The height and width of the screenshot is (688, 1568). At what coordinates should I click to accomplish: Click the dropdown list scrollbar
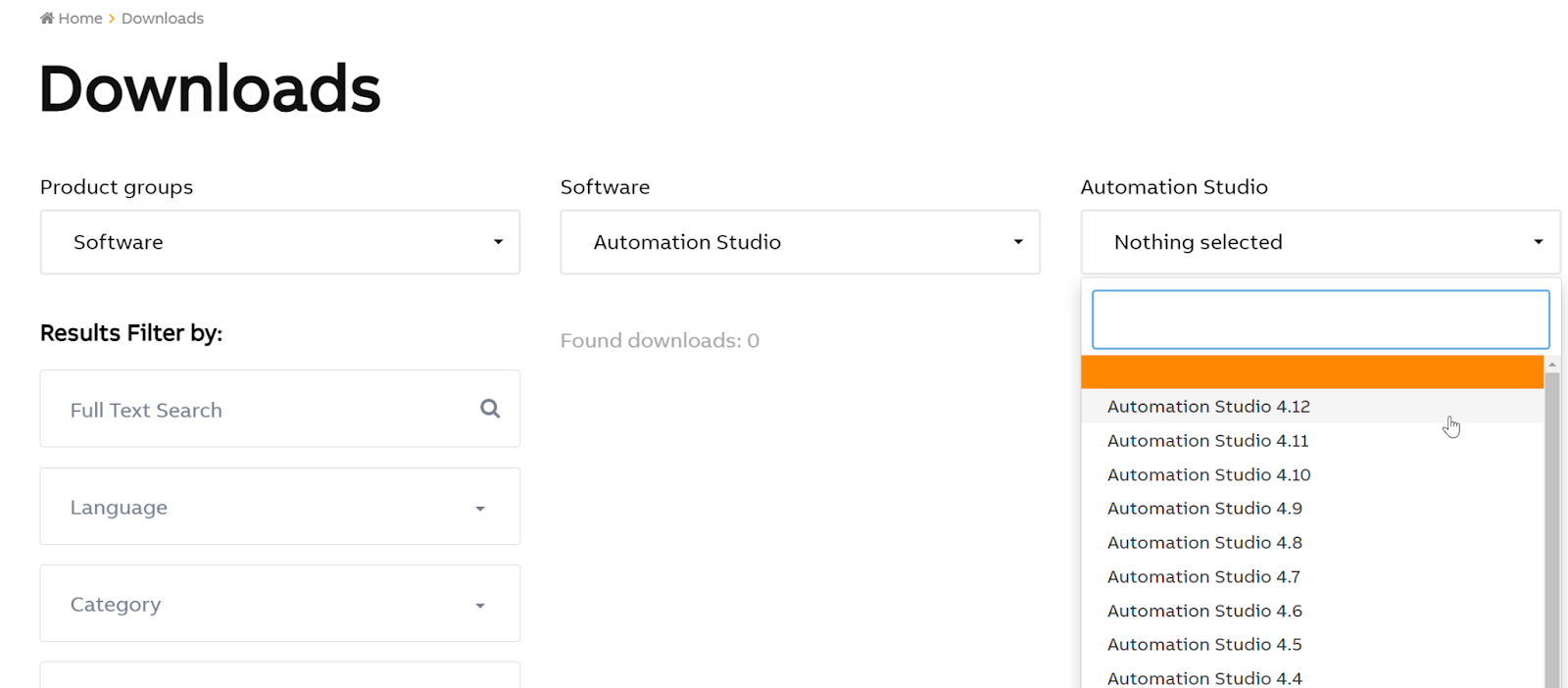[1552, 529]
